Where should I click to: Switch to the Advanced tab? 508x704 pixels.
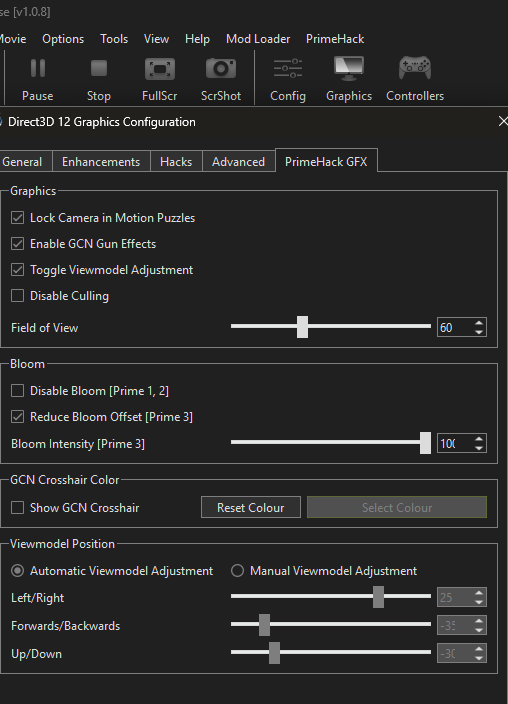tap(239, 162)
